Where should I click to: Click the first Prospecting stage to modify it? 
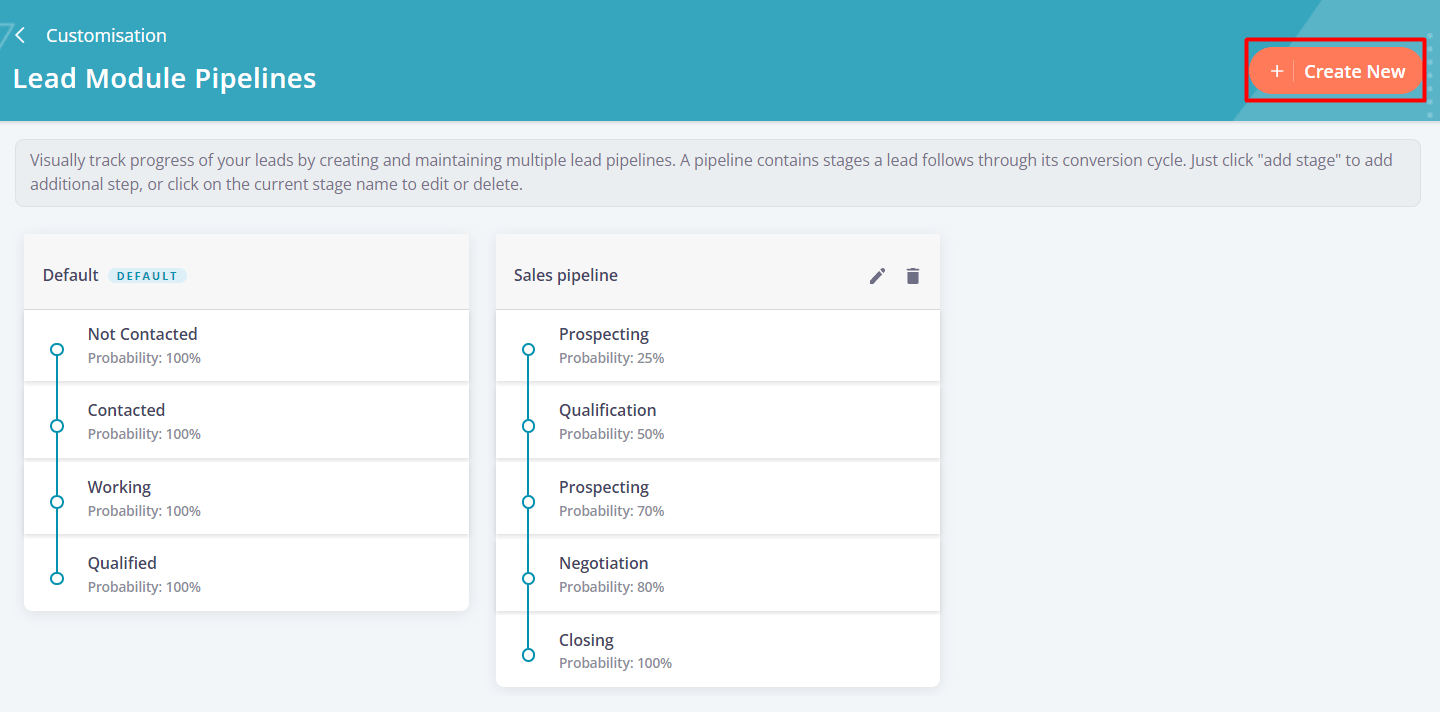[604, 333]
